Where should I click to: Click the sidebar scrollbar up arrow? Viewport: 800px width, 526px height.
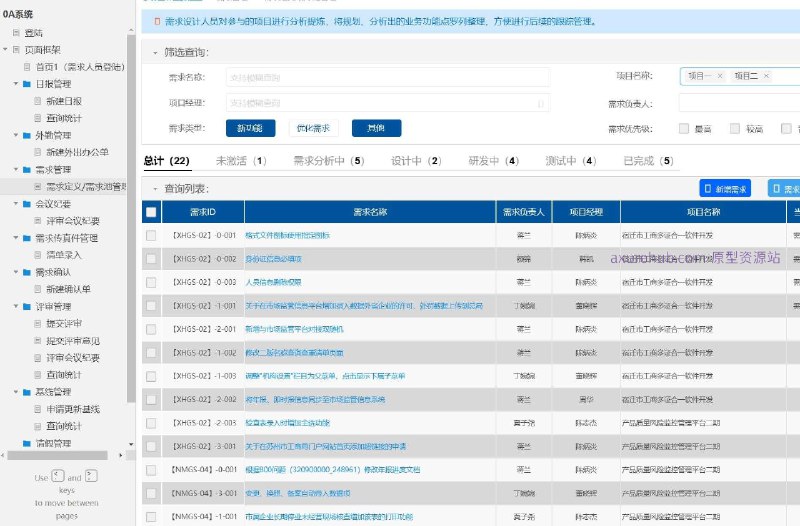(x=131, y=31)
